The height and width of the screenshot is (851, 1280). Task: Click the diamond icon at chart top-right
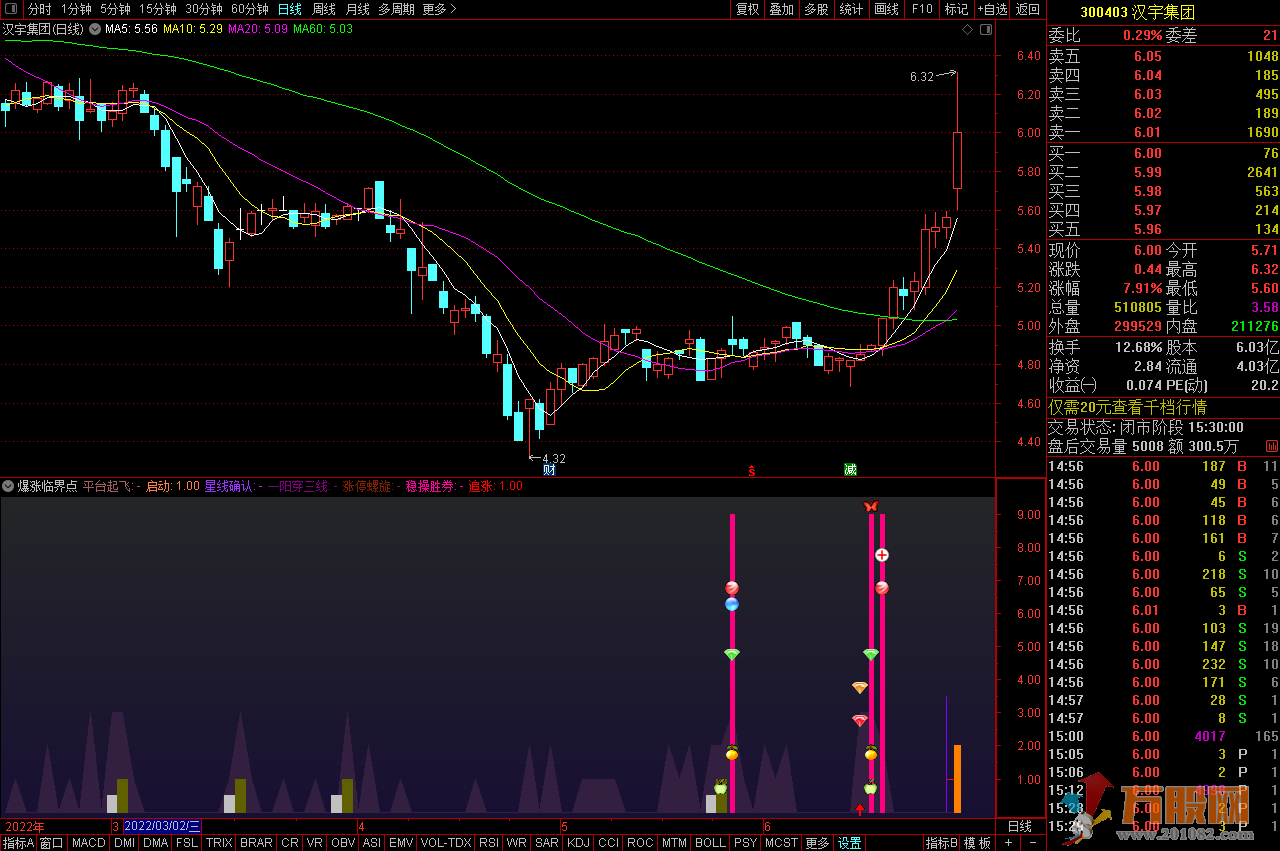(967, 30)
